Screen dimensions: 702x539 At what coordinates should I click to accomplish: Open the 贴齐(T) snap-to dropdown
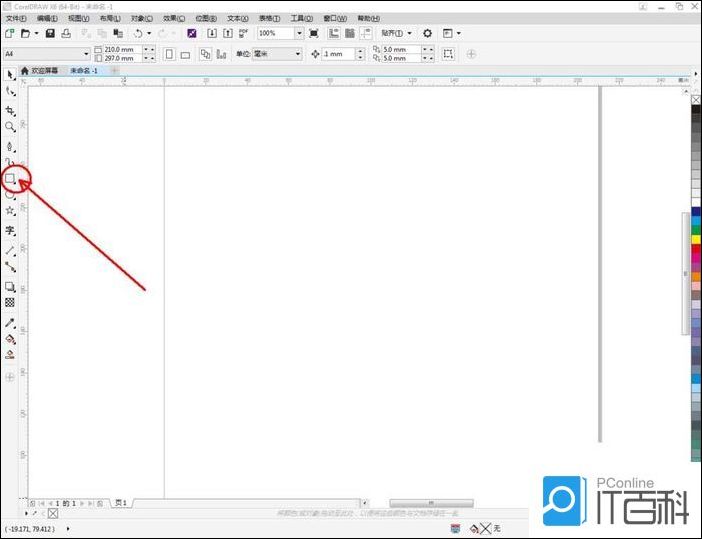[x=396, y=33]
